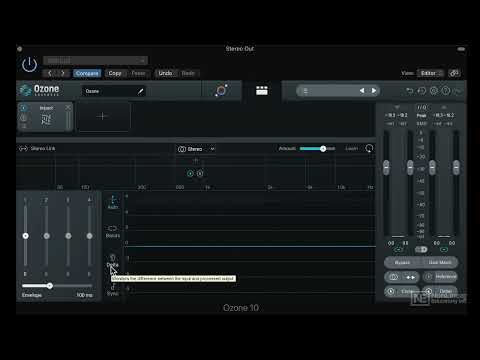Click the mono sum circles icon
Viewport: 480px width, 360px height.
point(394,277)
